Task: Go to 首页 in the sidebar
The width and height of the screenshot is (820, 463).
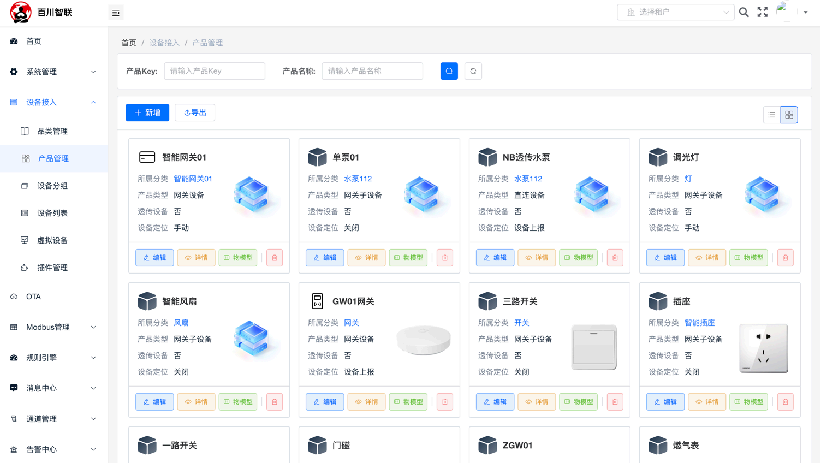Action: pyautogui.click(x=34, y=41)
